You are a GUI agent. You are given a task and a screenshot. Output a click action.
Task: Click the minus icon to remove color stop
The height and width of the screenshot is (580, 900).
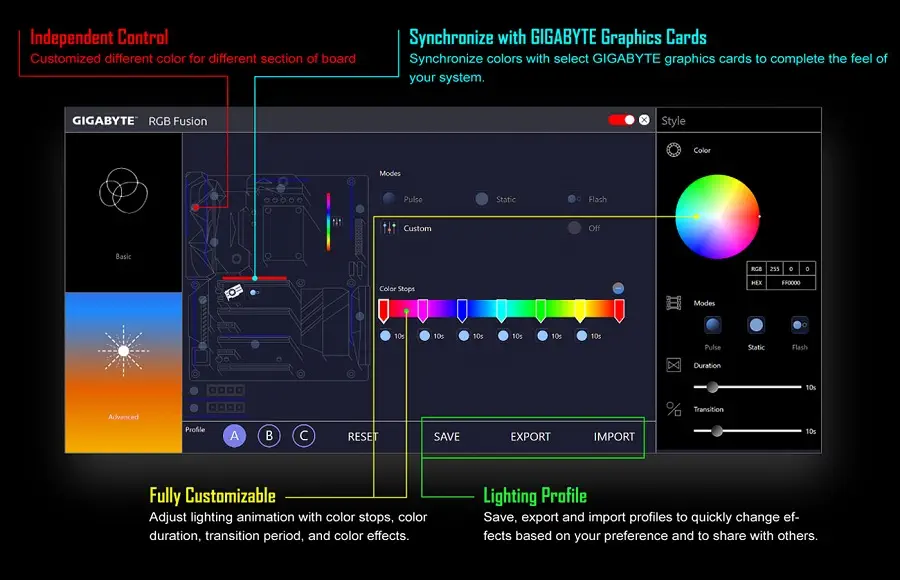(618, 288)
